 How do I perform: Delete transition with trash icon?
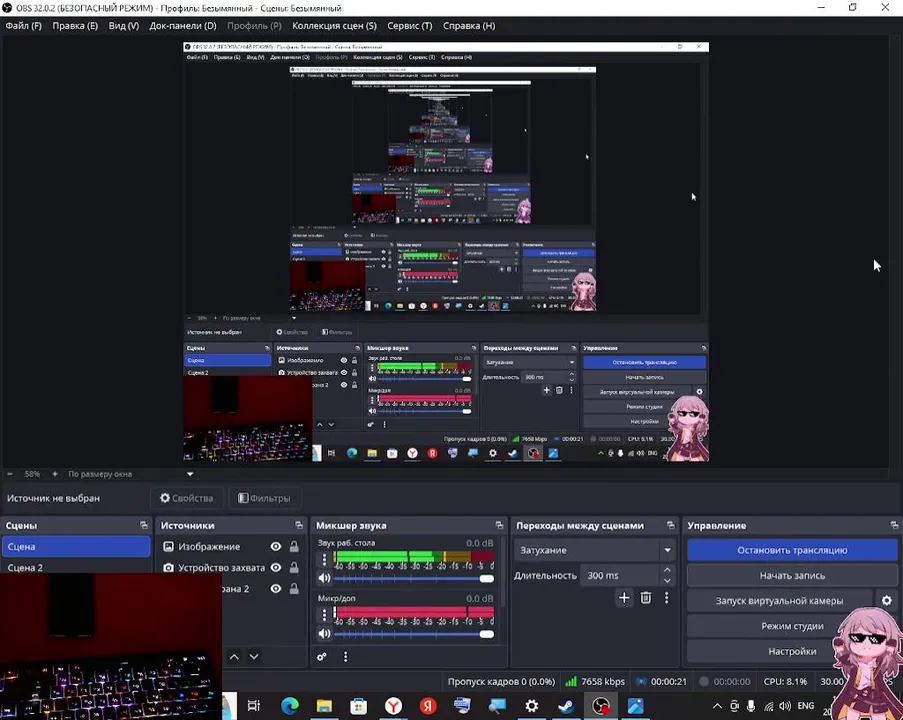(646, 598)
